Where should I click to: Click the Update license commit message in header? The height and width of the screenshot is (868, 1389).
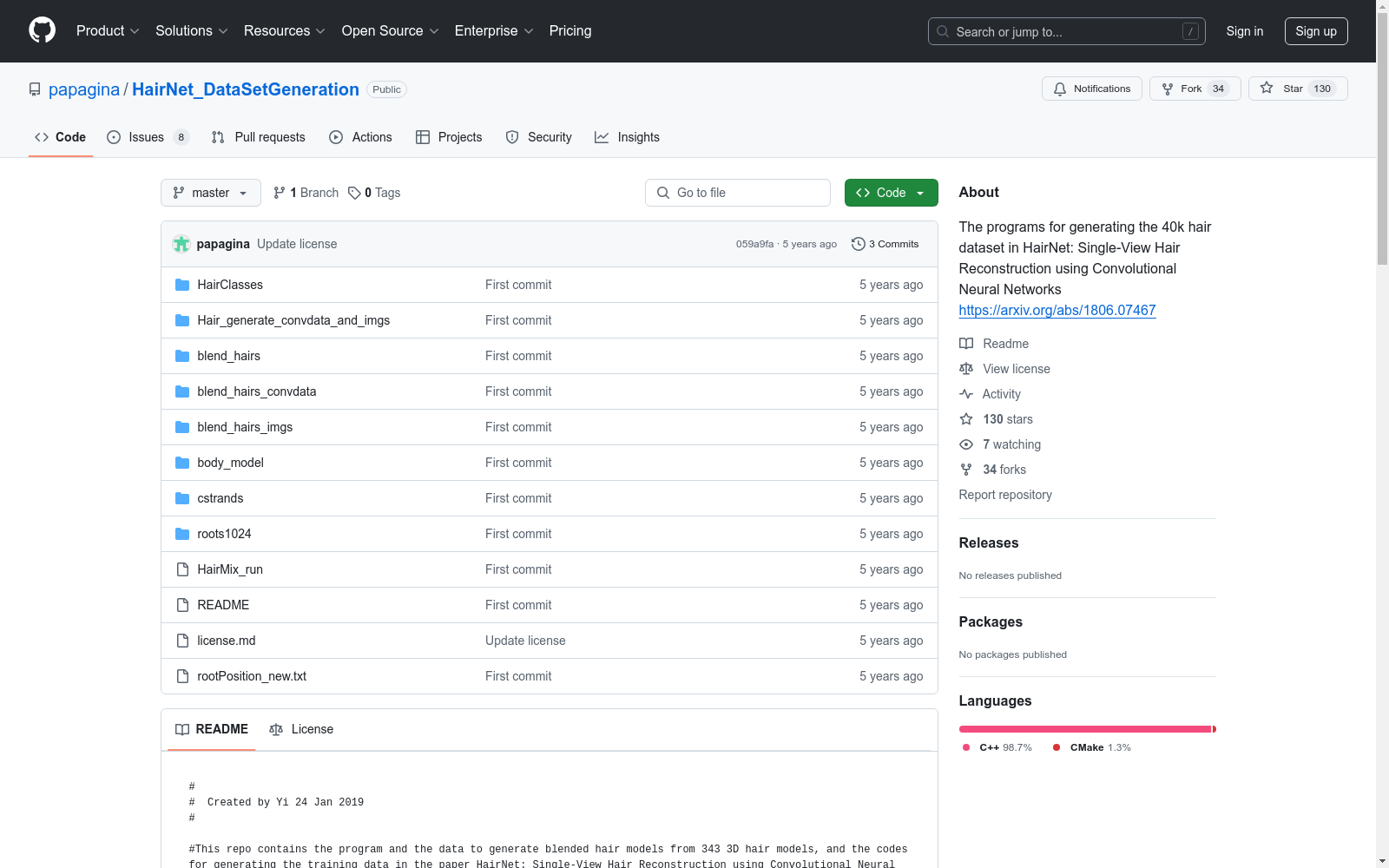click(297, 244)
